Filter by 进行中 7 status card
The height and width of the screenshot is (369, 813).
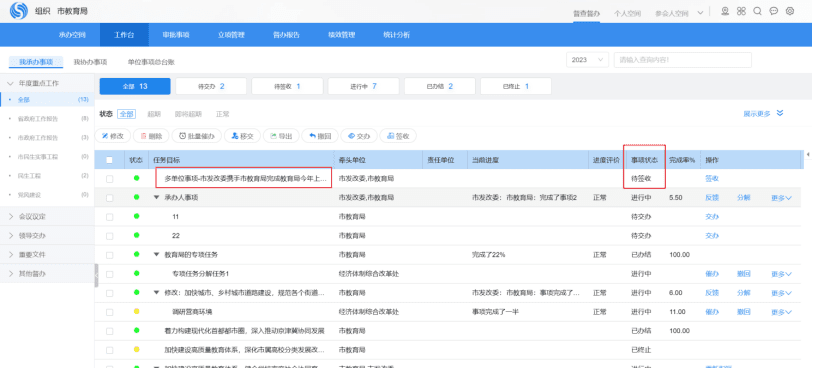point(363,87)
